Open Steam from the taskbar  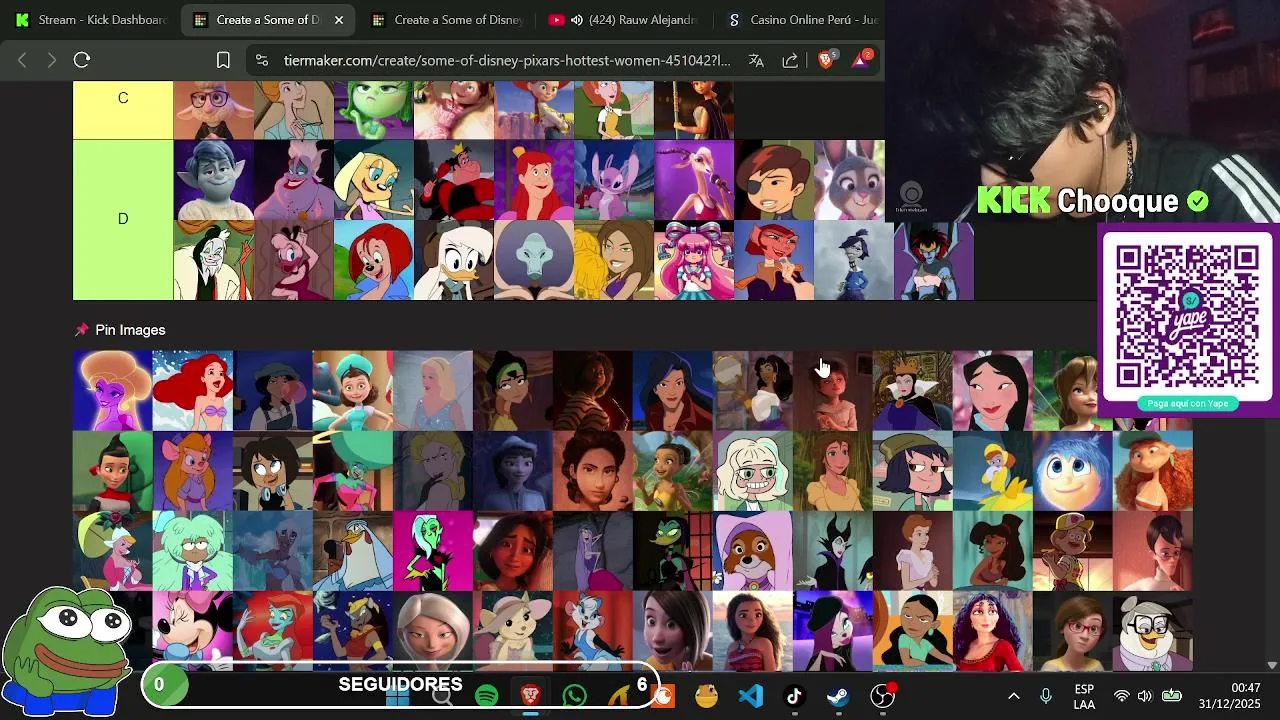point(838,696)
